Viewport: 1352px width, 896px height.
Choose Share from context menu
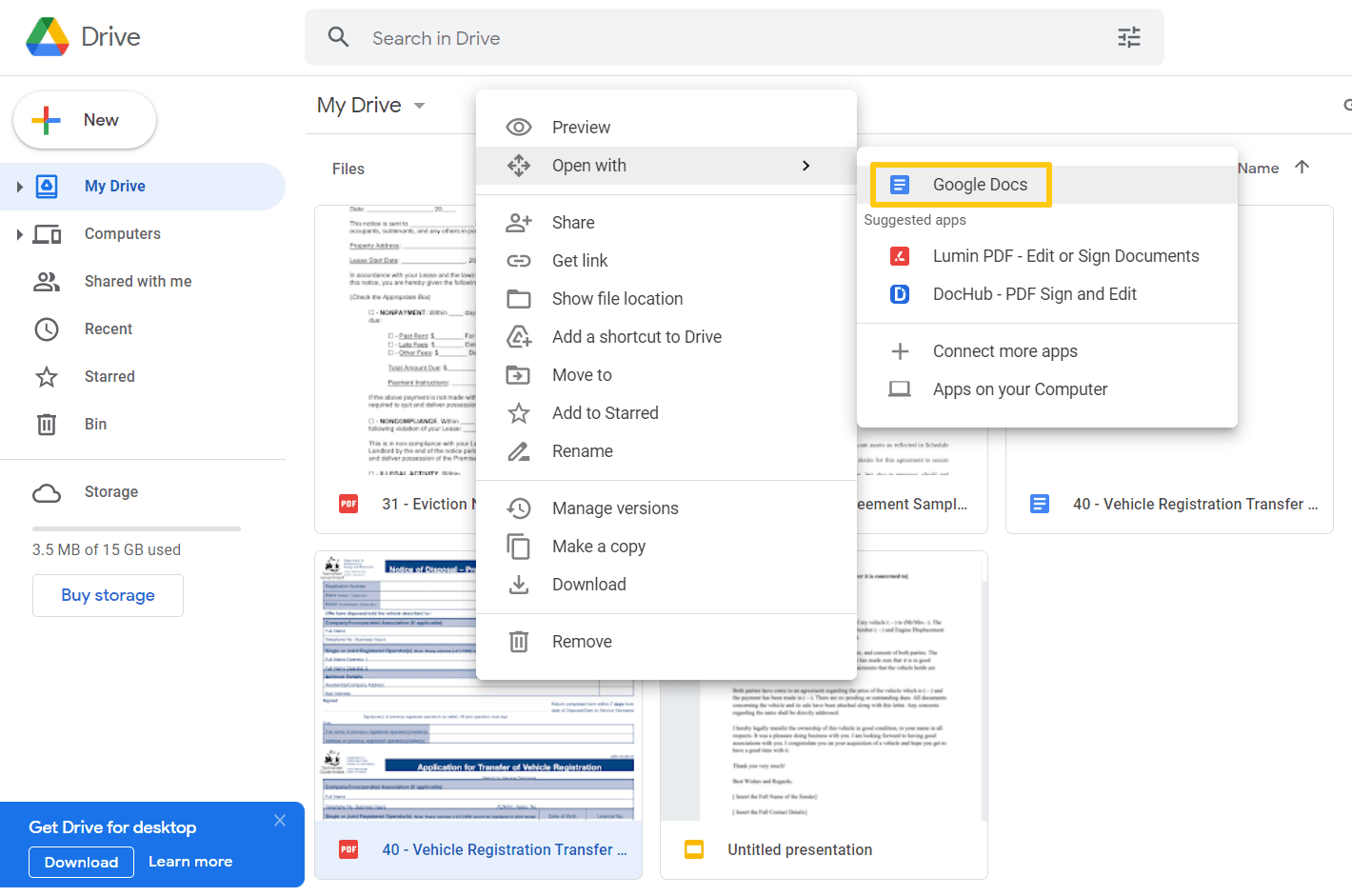pyautogui.click(x=666, y=223)
